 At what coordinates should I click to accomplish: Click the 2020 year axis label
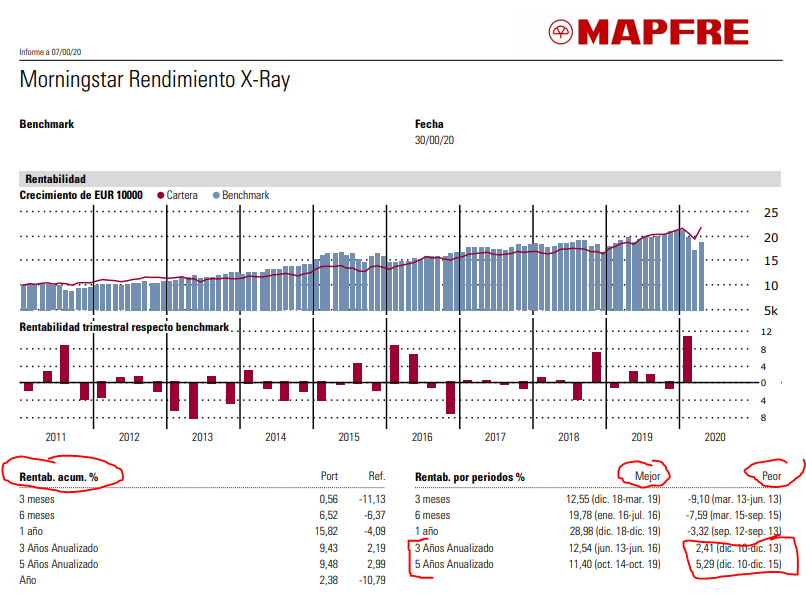coord(715,437)
